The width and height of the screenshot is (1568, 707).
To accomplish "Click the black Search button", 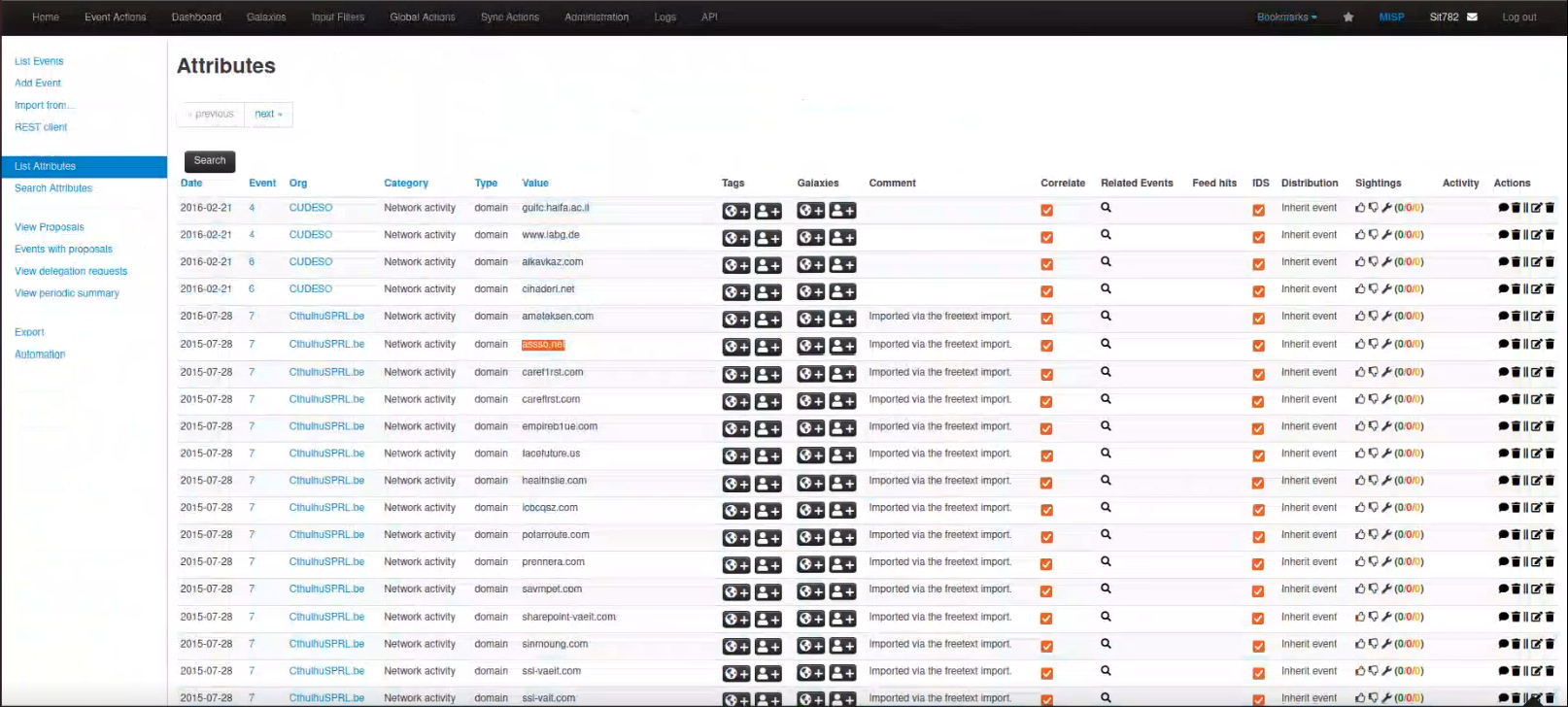I will coord(210,161).
